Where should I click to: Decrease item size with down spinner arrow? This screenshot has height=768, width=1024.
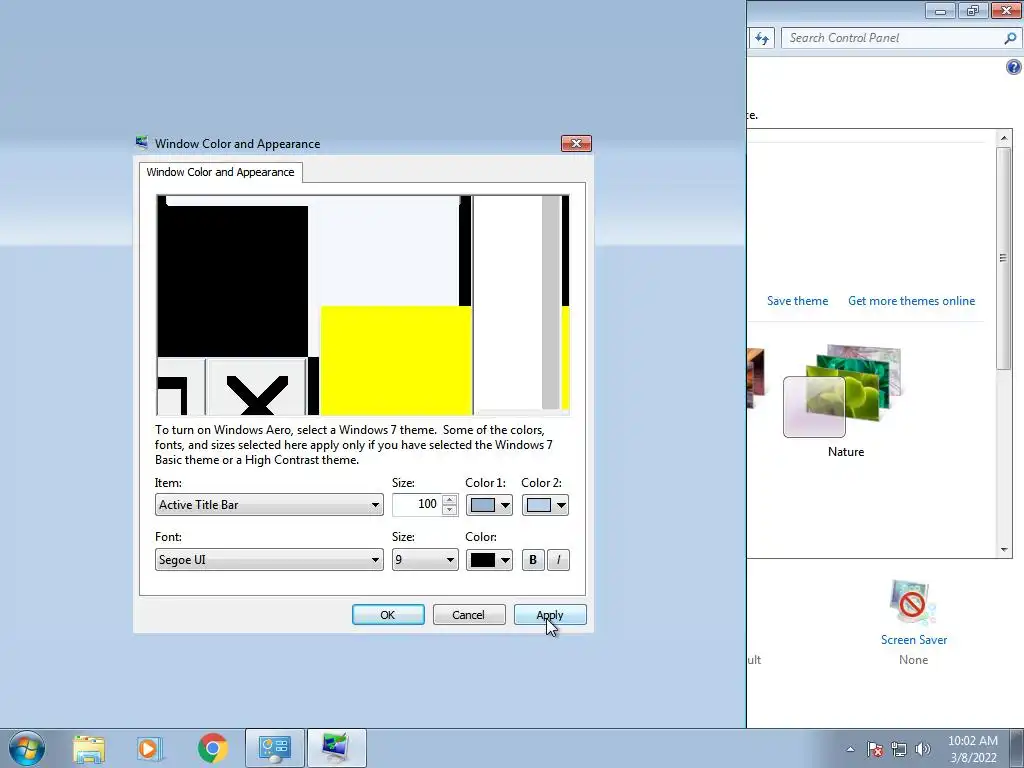449,509
